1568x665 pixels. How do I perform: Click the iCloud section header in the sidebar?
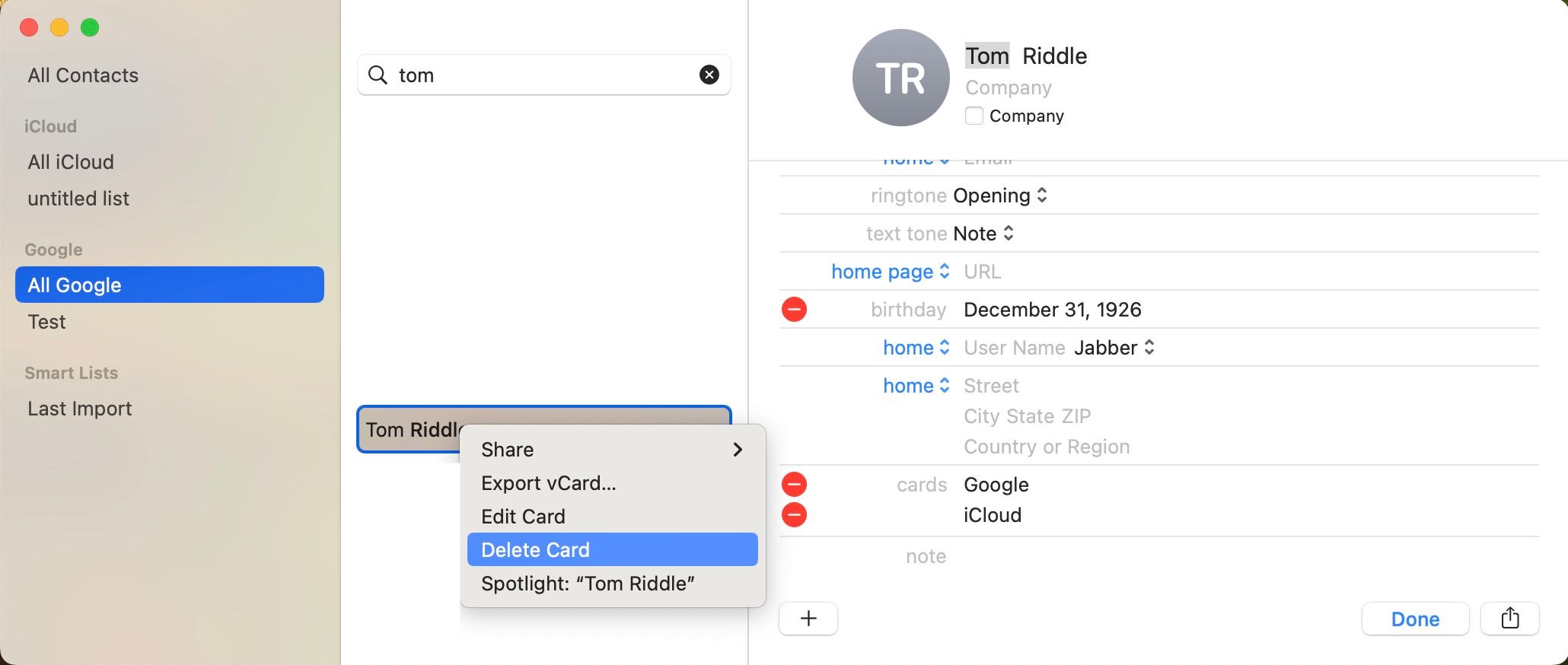tap(50, 126)
